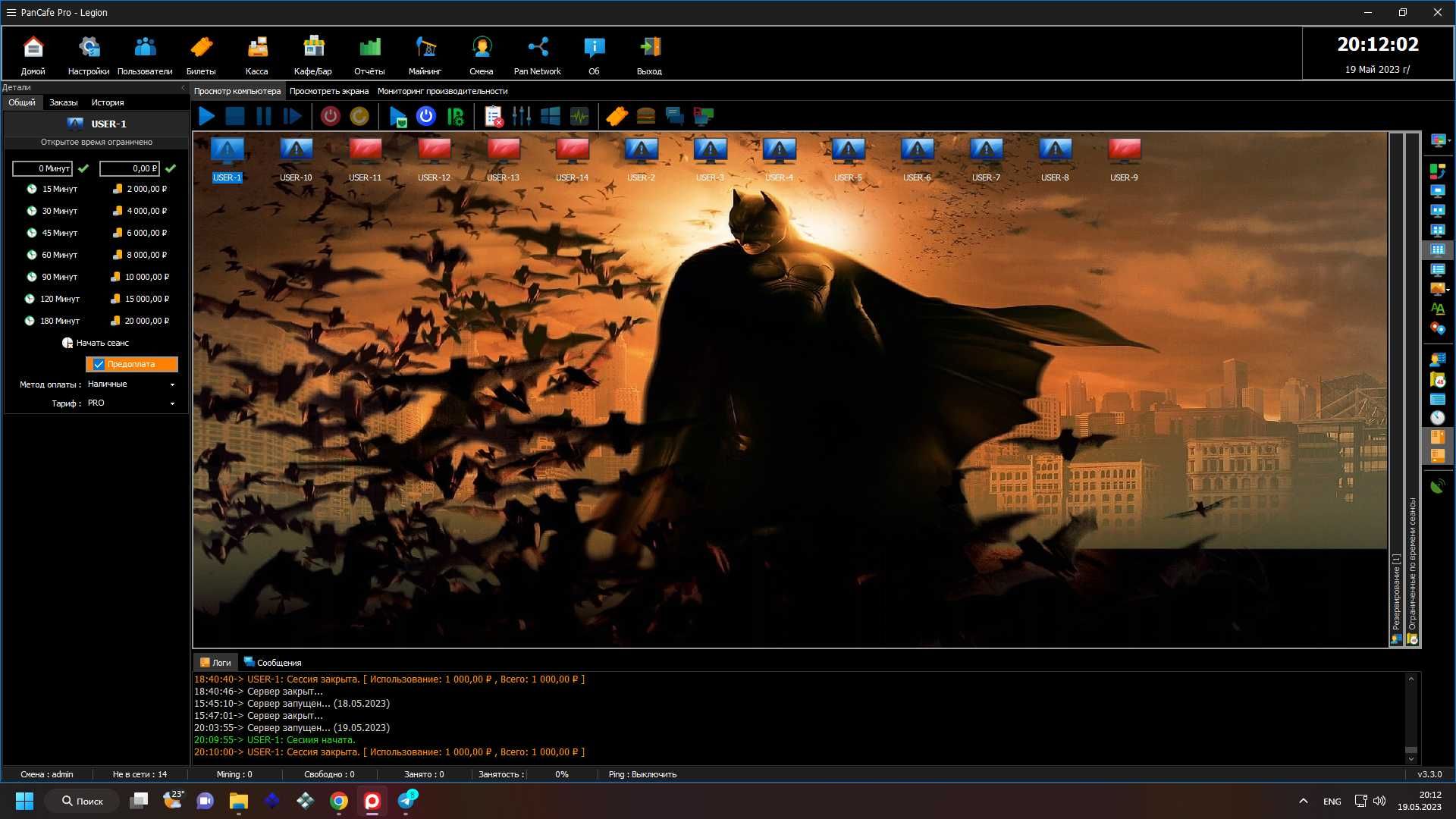Open the Домой home section
The width and height of the screenshot is (1456, 819).
click(x=33, y=55)
